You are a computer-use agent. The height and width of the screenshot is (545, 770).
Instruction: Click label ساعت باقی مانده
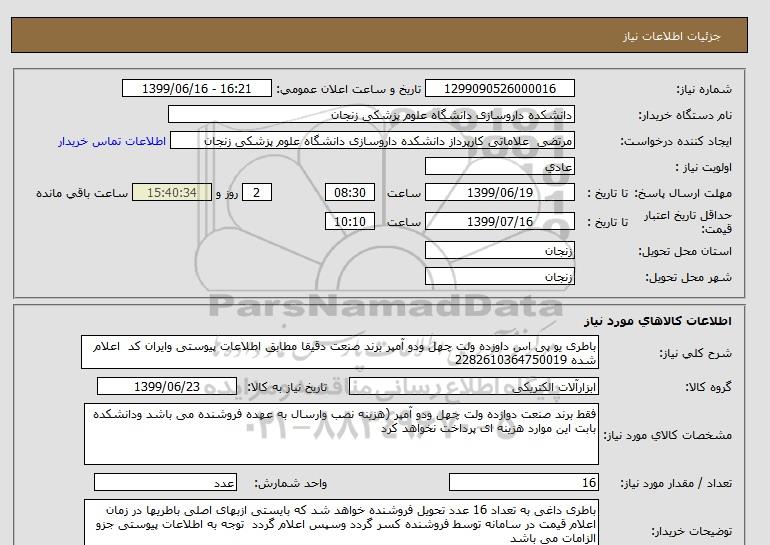tap(82, 193)
